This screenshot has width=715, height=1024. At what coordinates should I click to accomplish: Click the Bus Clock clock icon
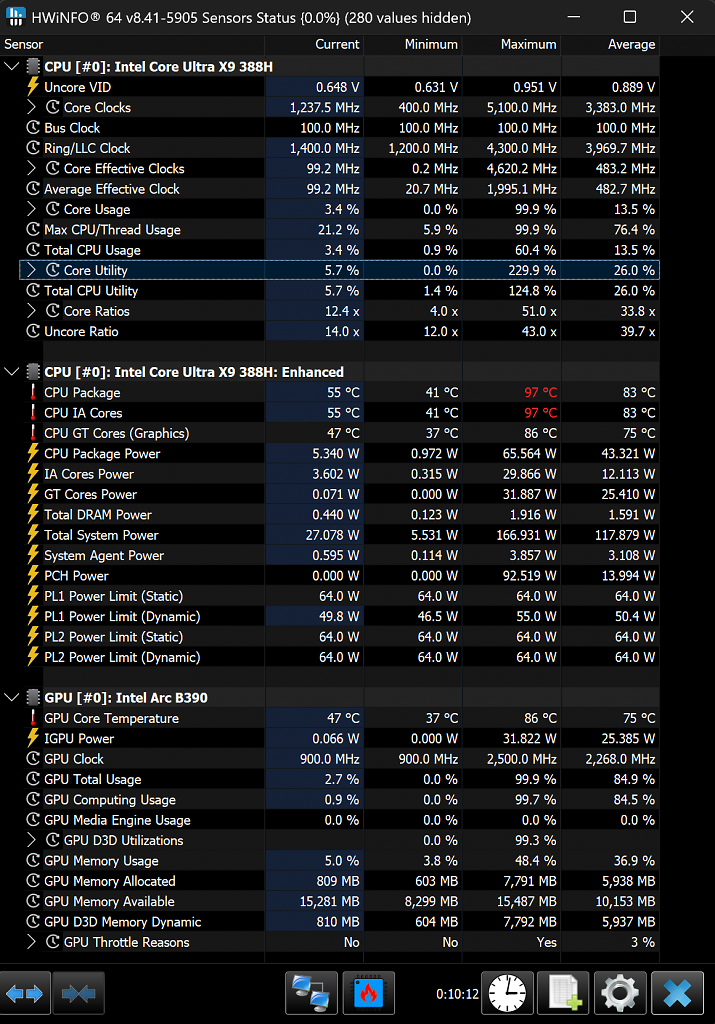tap(33, 127)
